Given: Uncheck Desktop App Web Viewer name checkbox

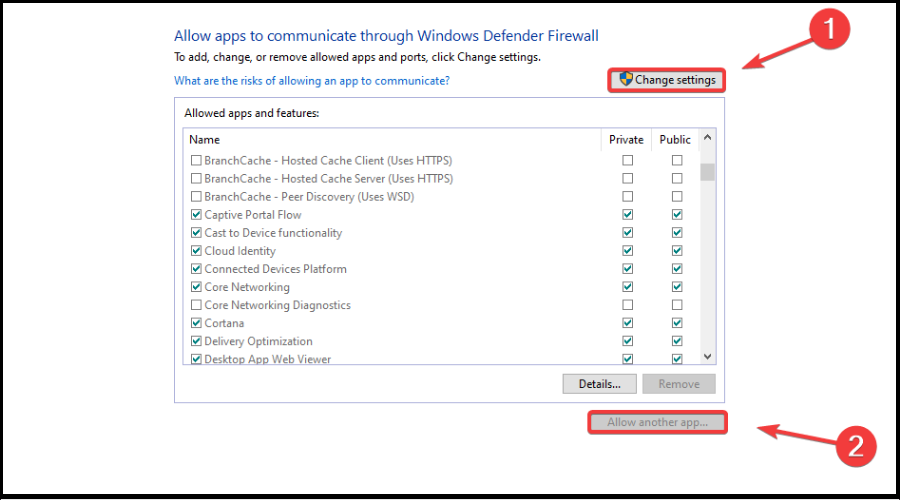Looking at the screenshot, I should 196,359.
